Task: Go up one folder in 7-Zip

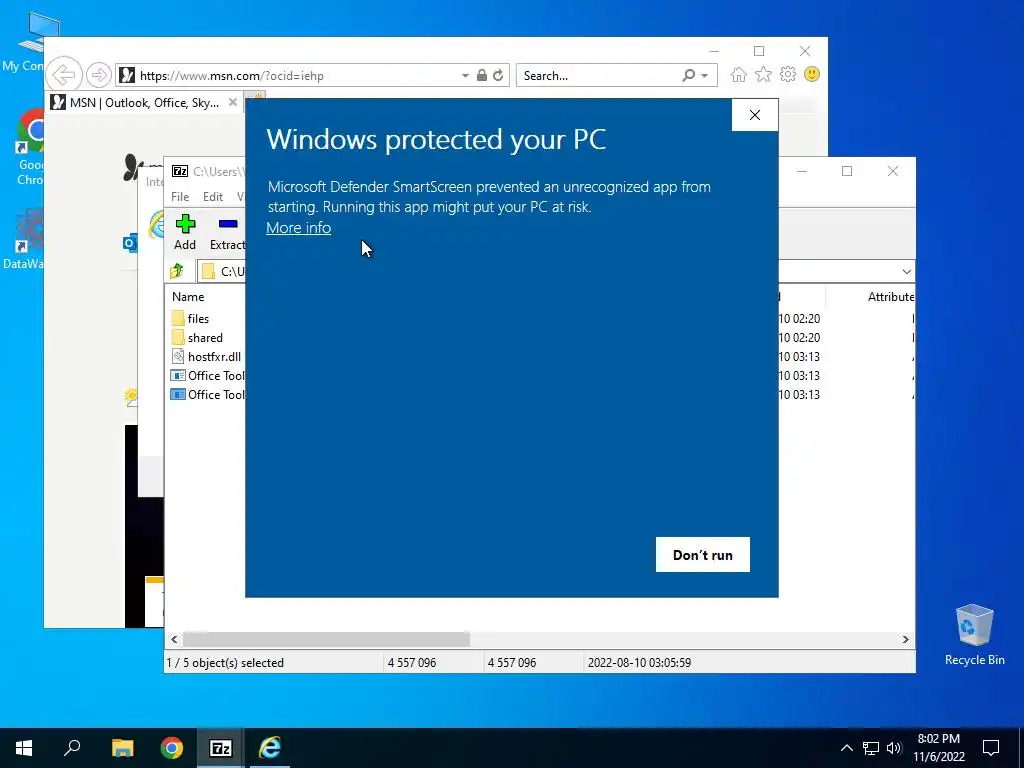Action: tap(177, 271)
